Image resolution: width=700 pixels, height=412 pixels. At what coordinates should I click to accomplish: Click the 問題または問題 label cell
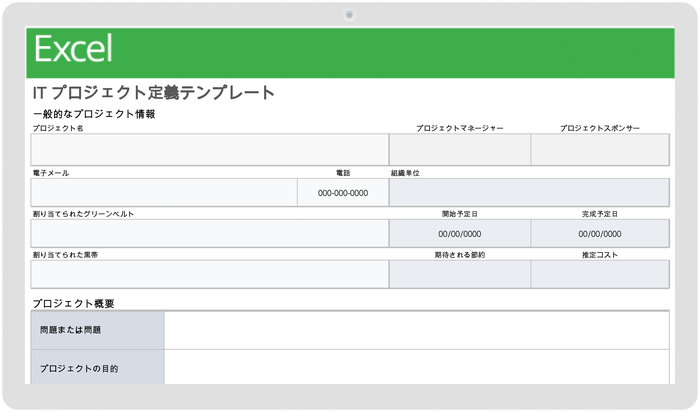tap(97, 330)
